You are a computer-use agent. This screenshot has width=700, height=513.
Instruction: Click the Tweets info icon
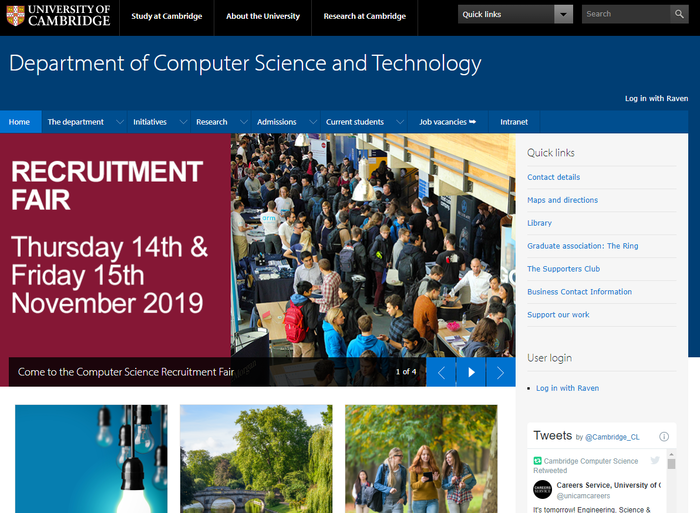[664, 437]
